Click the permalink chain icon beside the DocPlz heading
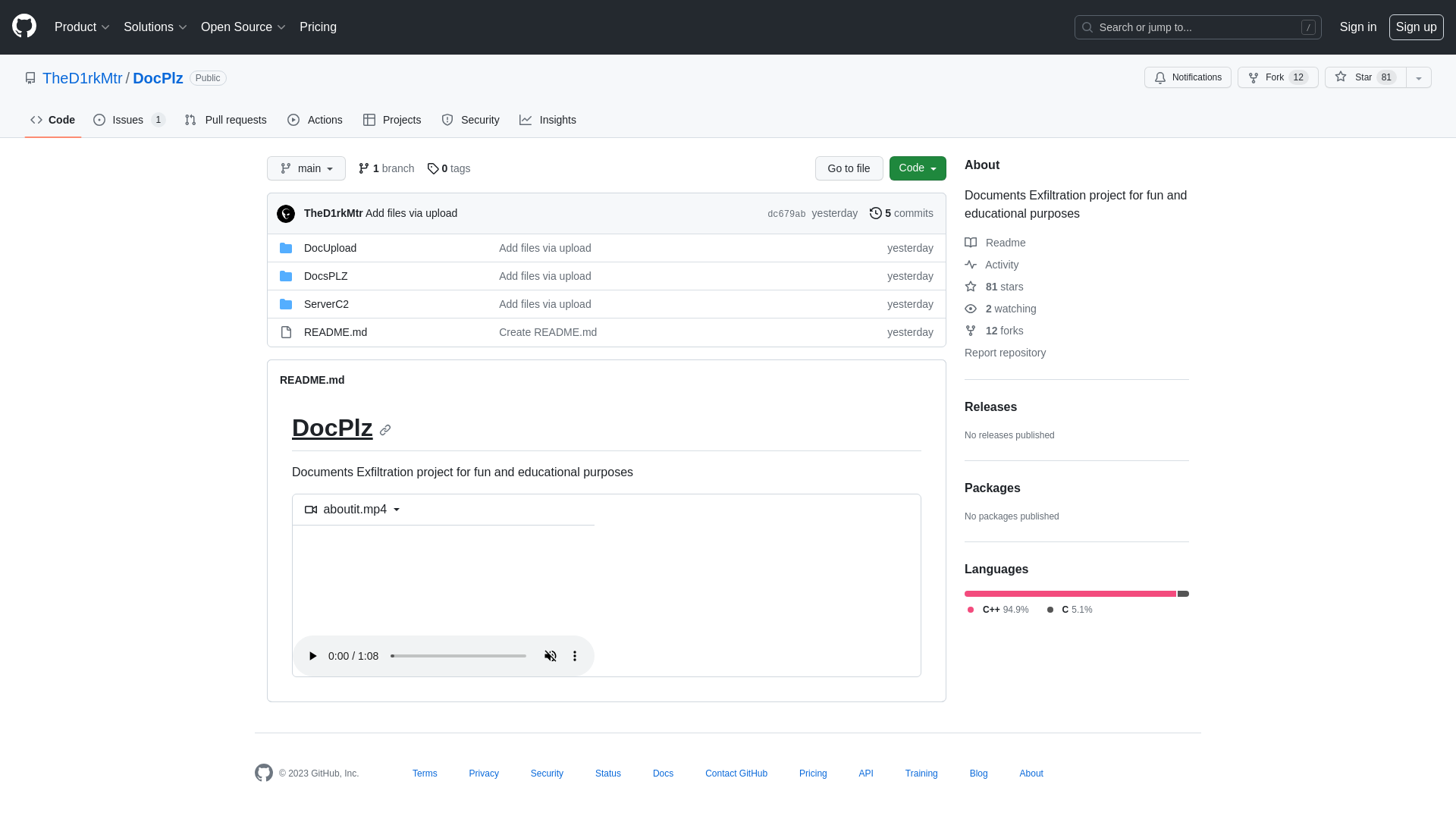This screenshot has height=819, width=1456. coord(385,430)
